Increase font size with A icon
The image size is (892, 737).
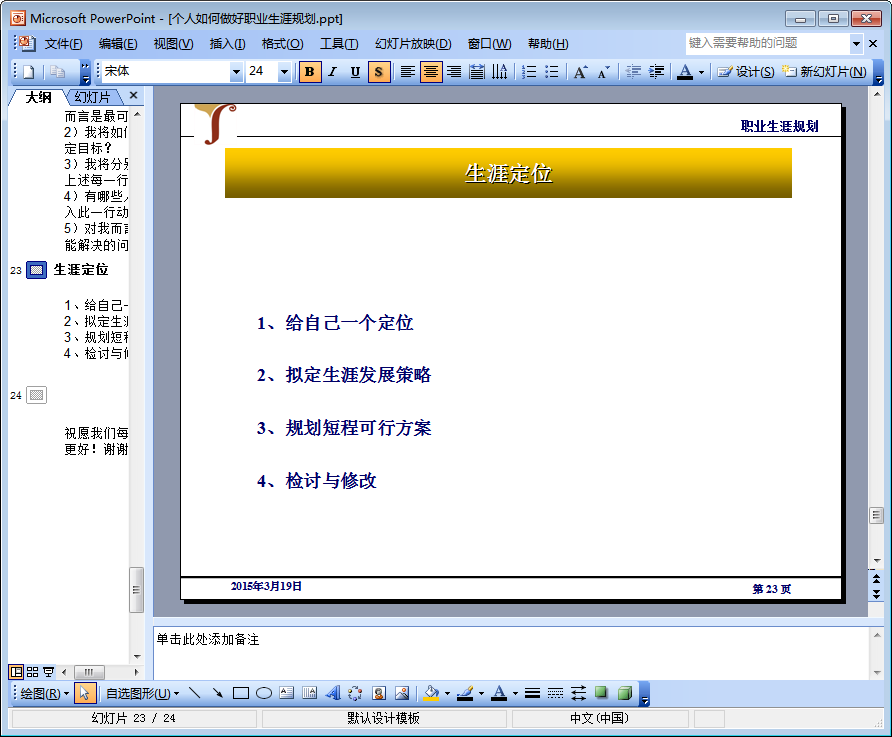point(580,72)
